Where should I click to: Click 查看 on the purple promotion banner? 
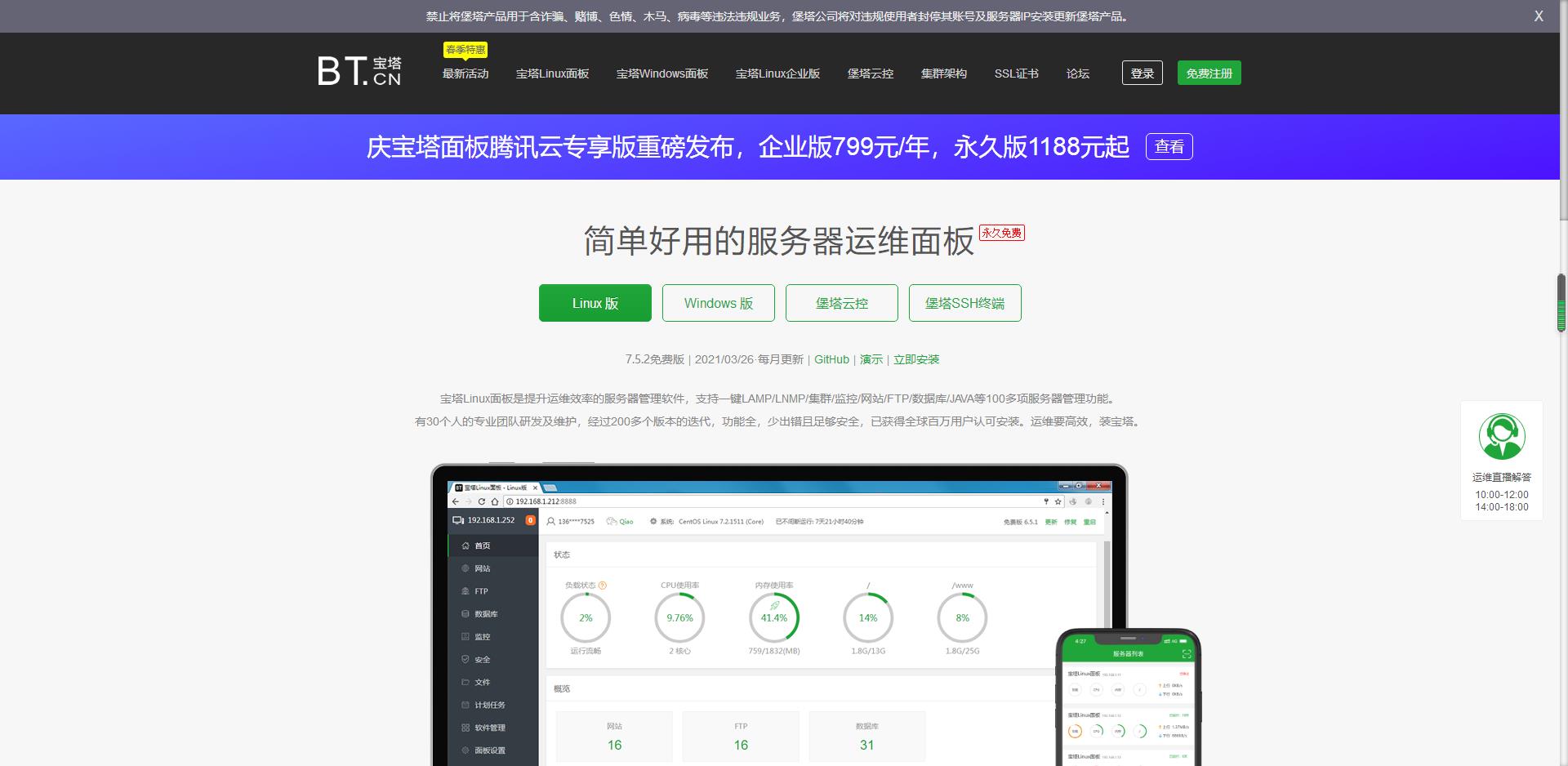tap(1169, 147)
